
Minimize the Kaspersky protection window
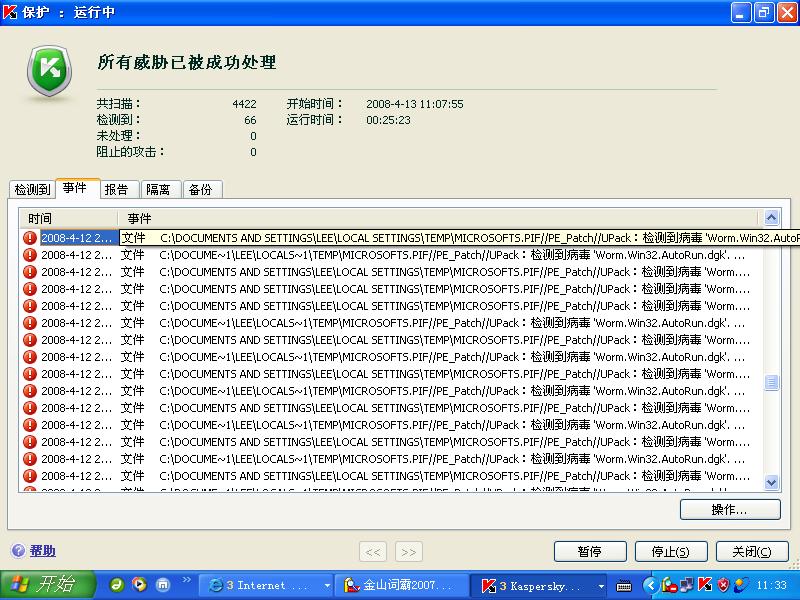740,12
